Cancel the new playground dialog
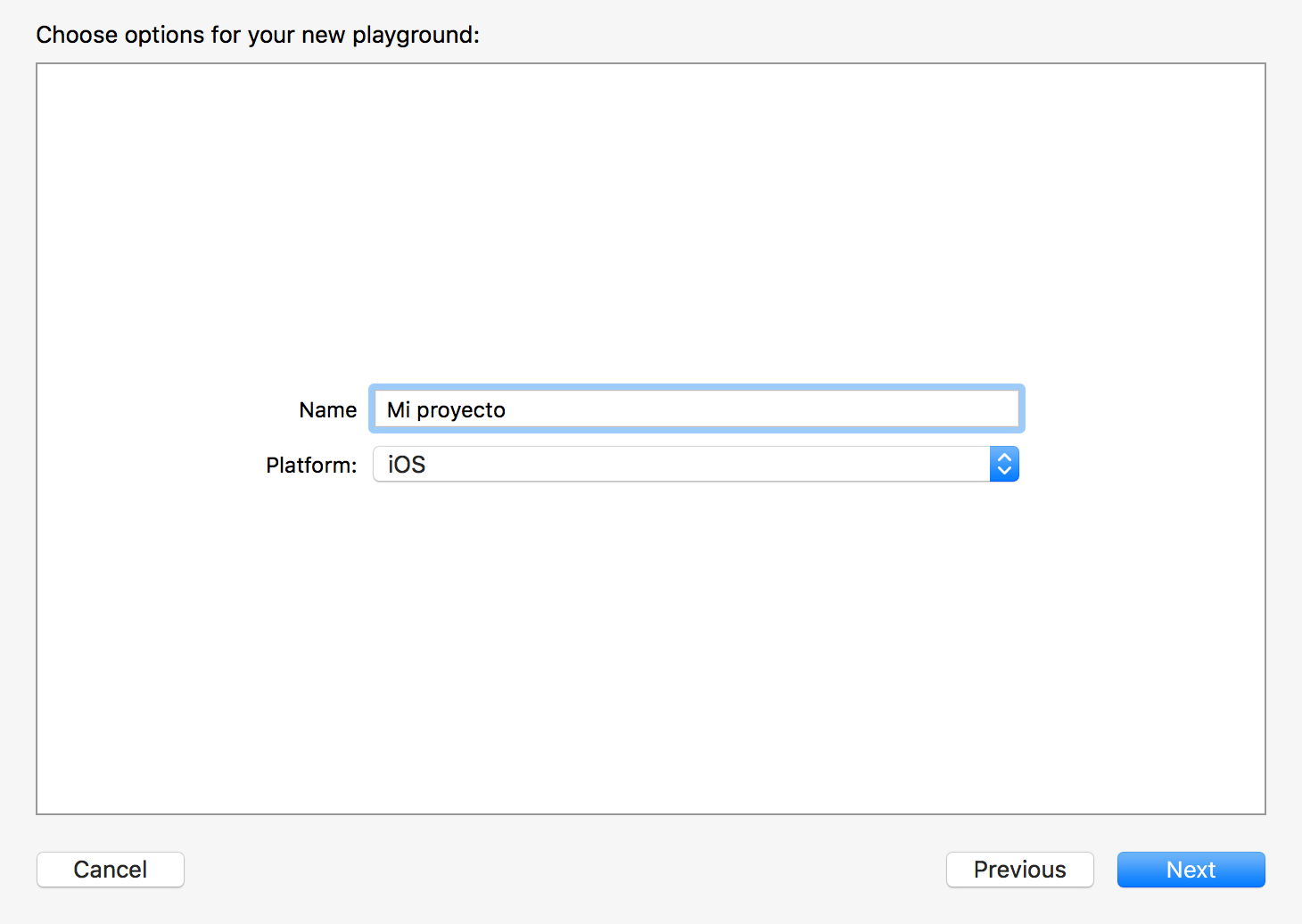Image resolution: width=1302 pixels, height=924 pixels. point(111,870)
